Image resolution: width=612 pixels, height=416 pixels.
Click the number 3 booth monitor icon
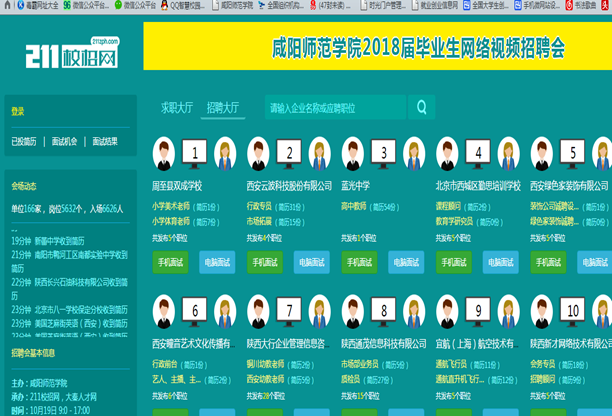(x=384, y=153)
